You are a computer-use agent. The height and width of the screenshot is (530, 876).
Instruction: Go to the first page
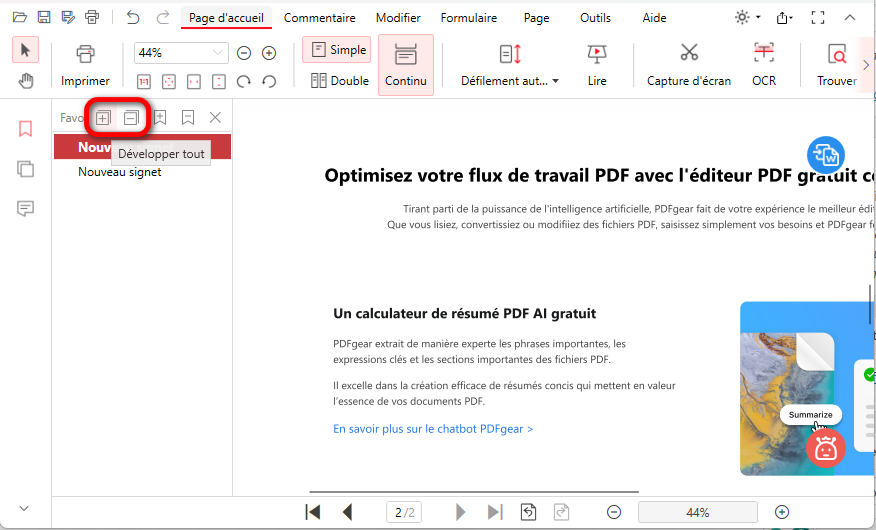click(313, 512)
